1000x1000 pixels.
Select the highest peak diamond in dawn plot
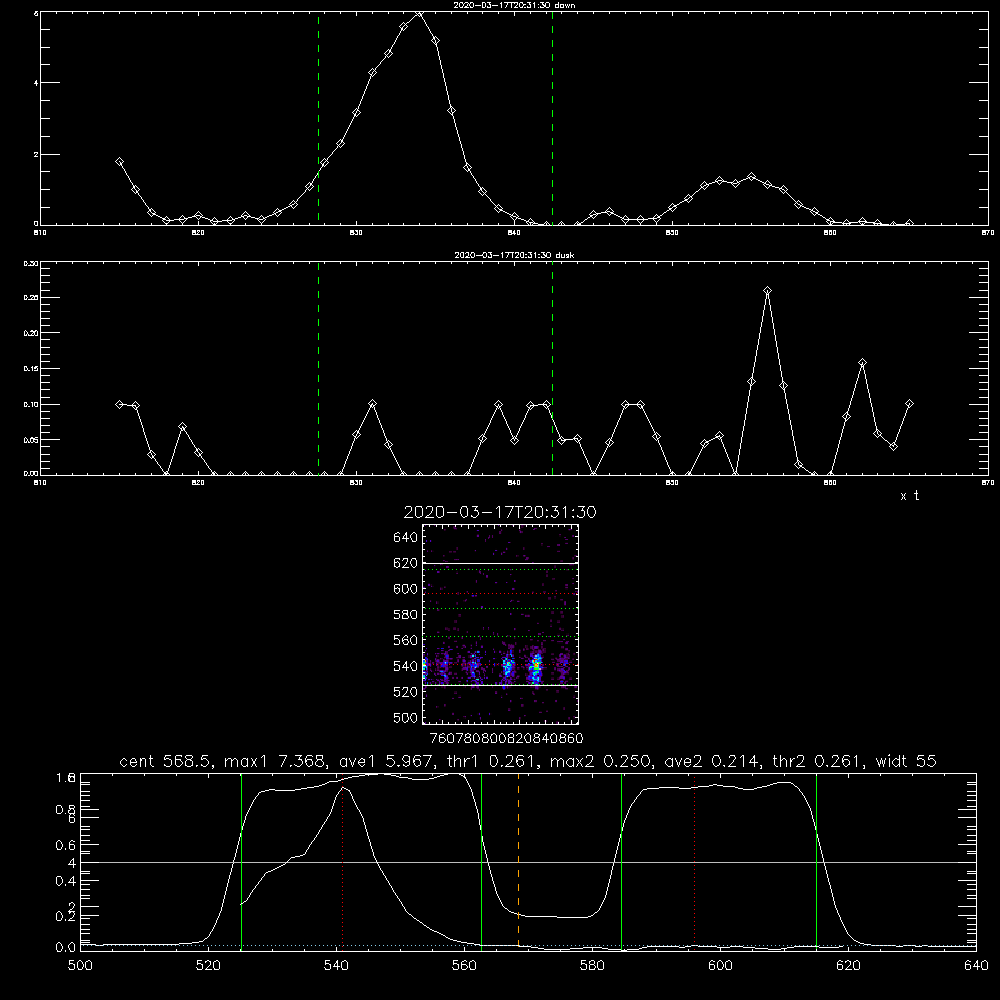point(419,13)
